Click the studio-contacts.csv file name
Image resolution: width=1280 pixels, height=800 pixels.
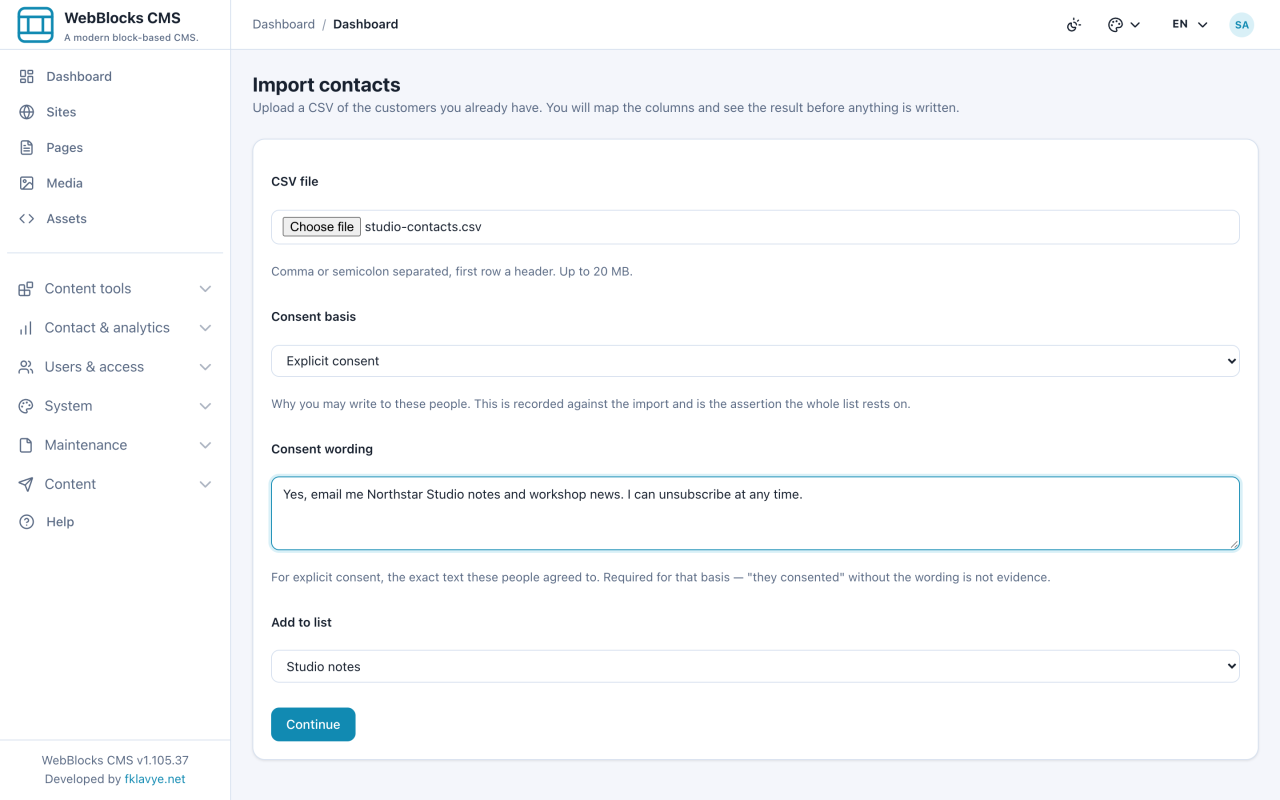423,227
